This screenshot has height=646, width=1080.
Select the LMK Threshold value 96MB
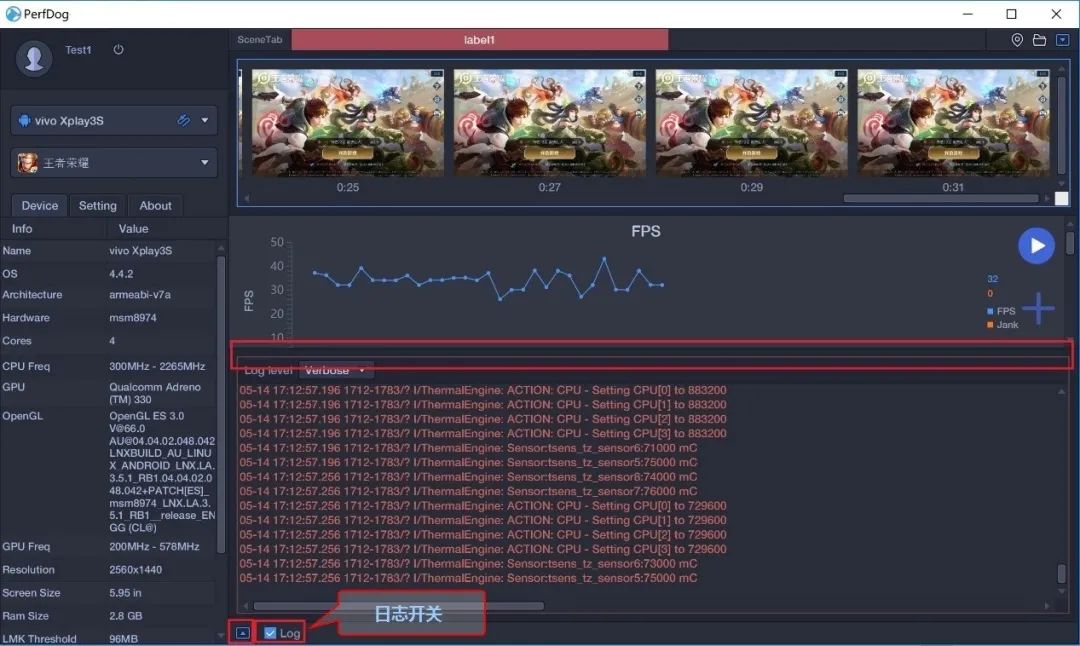point(123,638)
